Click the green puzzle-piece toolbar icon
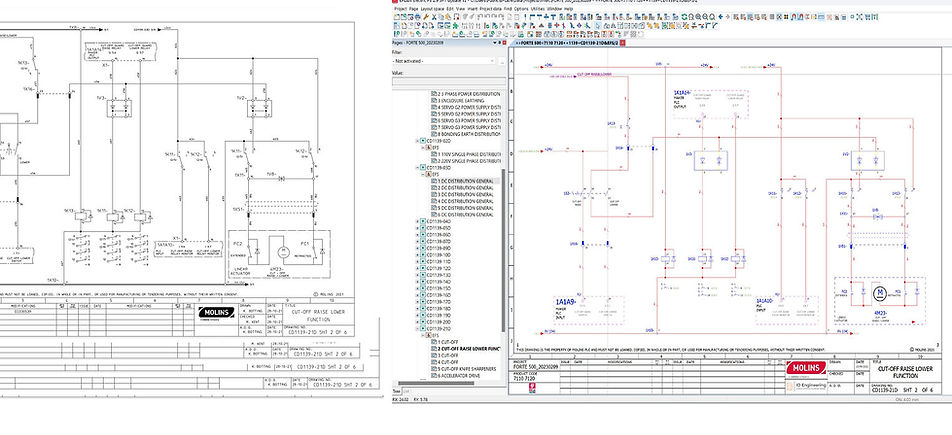This screenshot has width=952, height=435. click(x=455, y=26)
